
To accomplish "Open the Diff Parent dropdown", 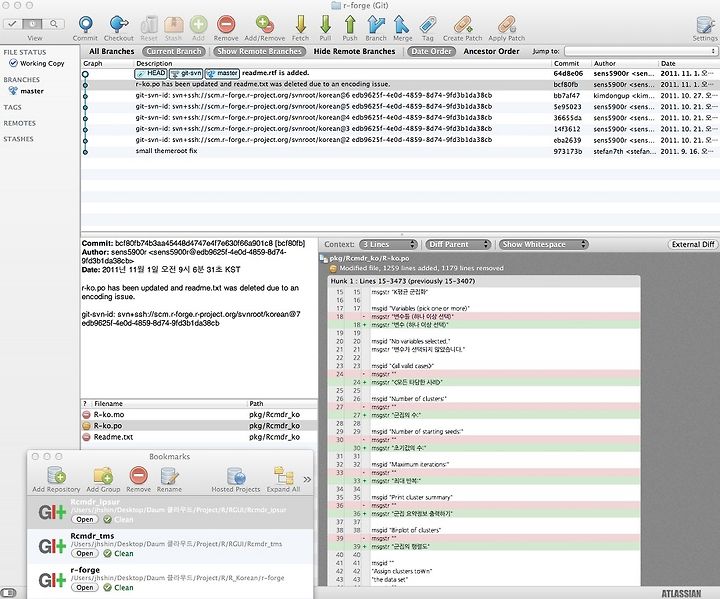I will (x=458, y=244).
